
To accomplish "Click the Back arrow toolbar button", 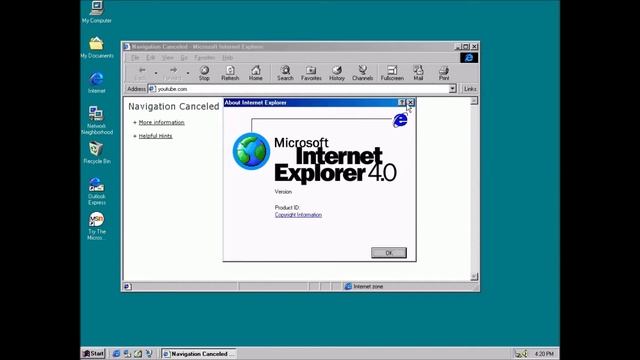I will point(141,73).
